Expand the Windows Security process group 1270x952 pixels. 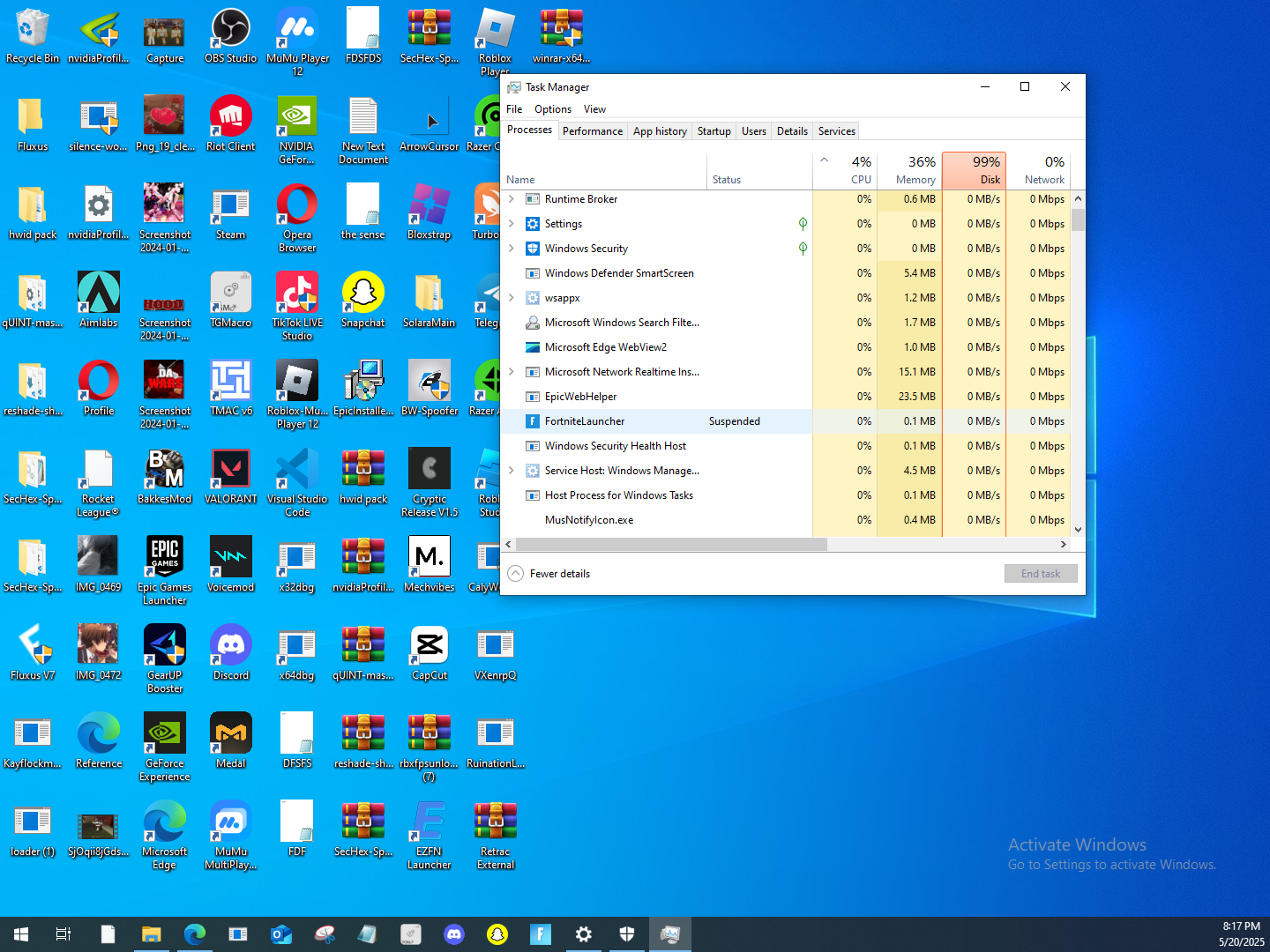click(x=512, y=249)
